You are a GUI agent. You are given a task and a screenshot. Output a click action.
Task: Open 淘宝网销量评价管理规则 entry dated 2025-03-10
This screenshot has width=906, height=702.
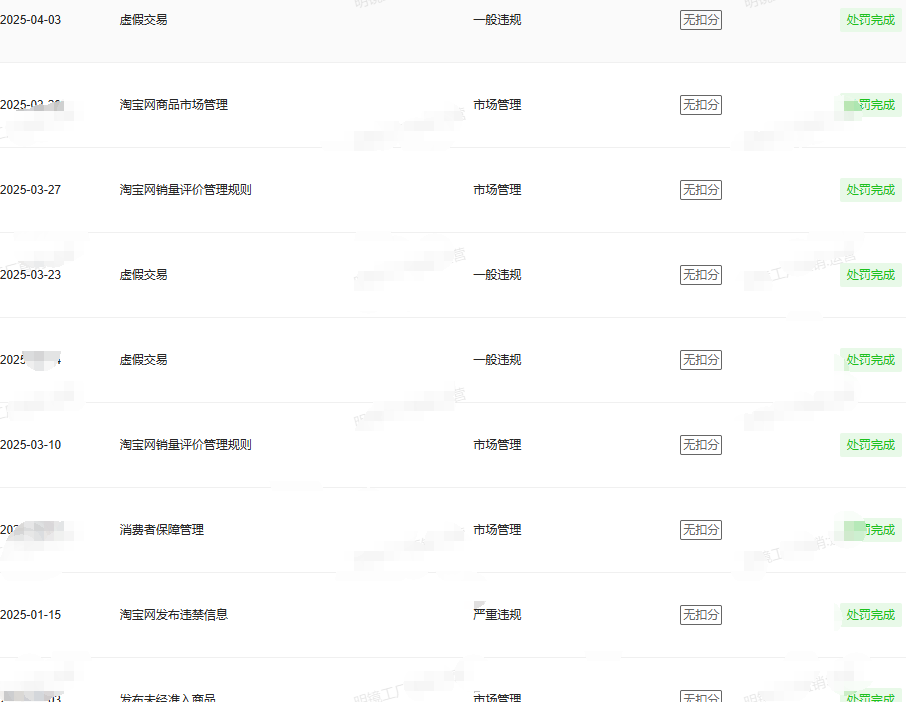click(185, 445)
